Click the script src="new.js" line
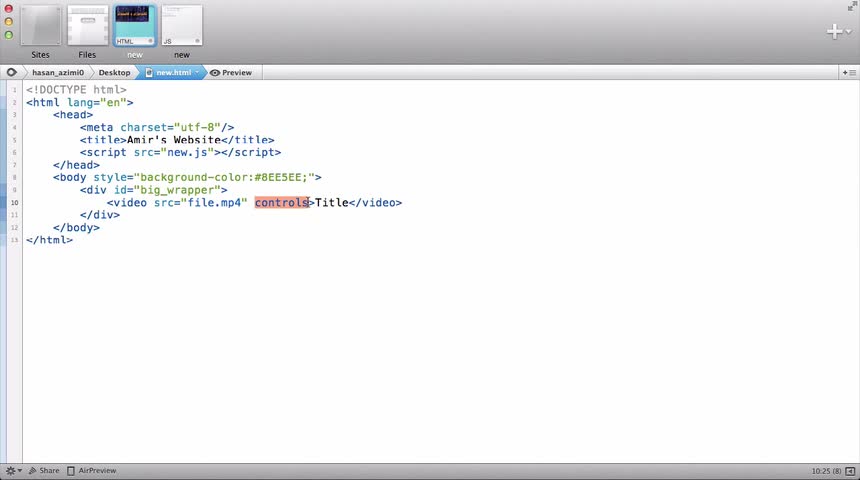This screenshot has height=480, width=860. point(180,153)
